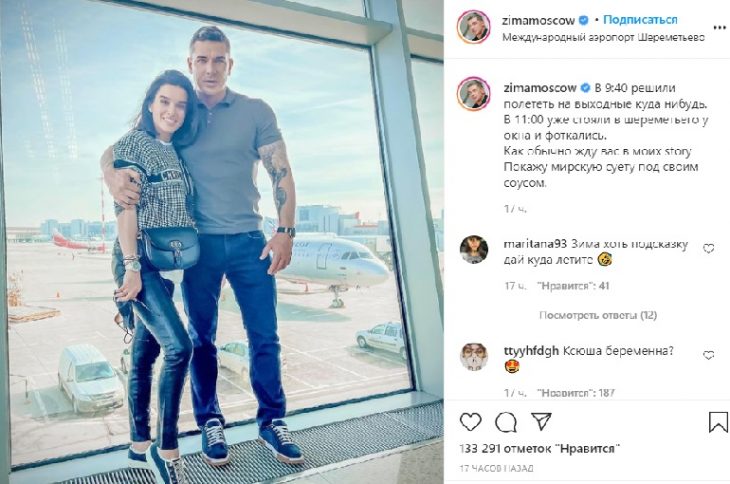Screen dimensions: 730x484
Task: Open the maritana93 username link
Action: (535, 244)
